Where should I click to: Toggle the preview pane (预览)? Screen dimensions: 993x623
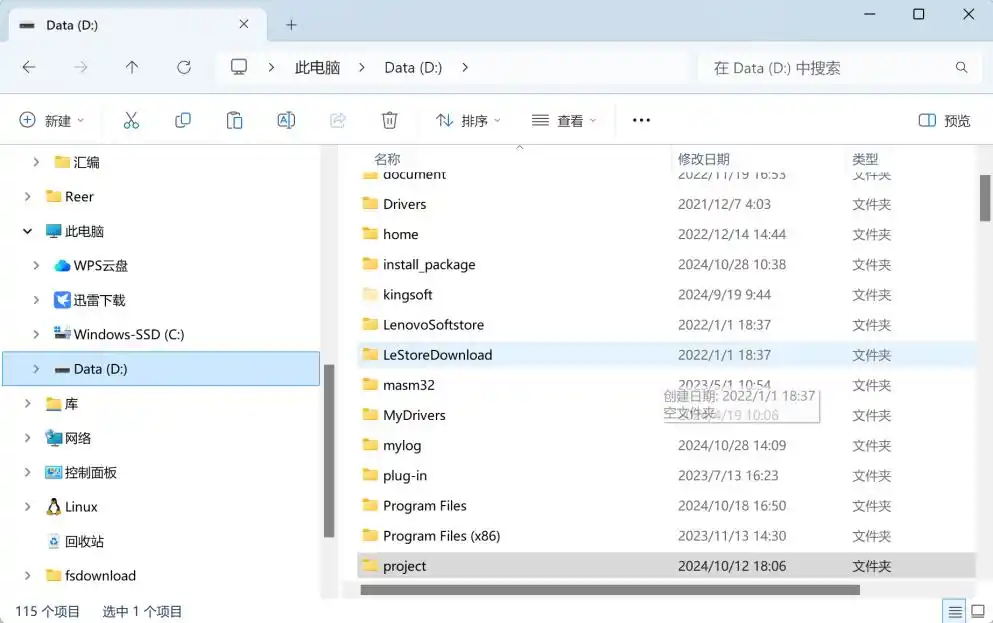tap(944, 120)
